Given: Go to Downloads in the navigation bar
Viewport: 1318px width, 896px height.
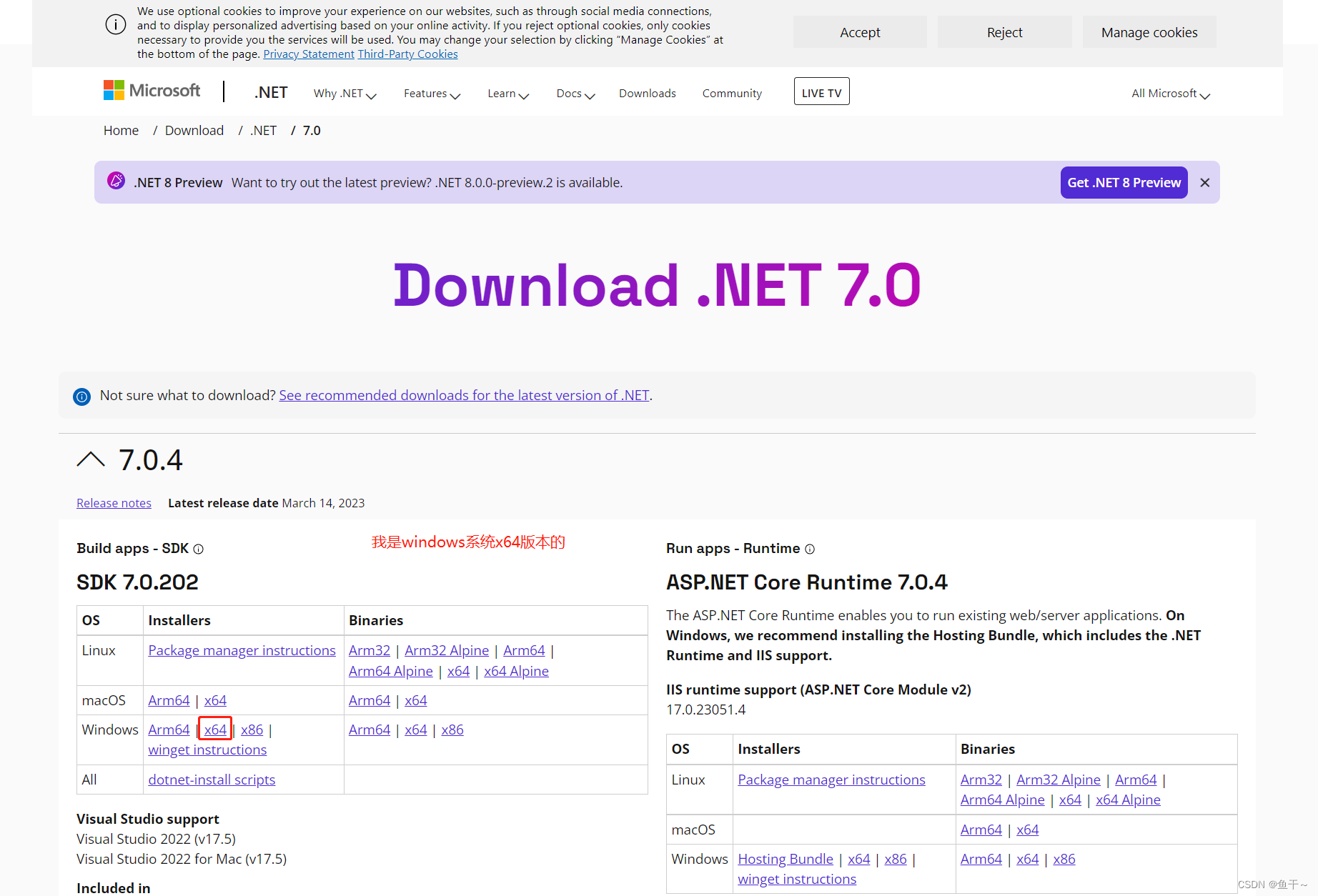Looking at the screenshot, I should point(648,94).
